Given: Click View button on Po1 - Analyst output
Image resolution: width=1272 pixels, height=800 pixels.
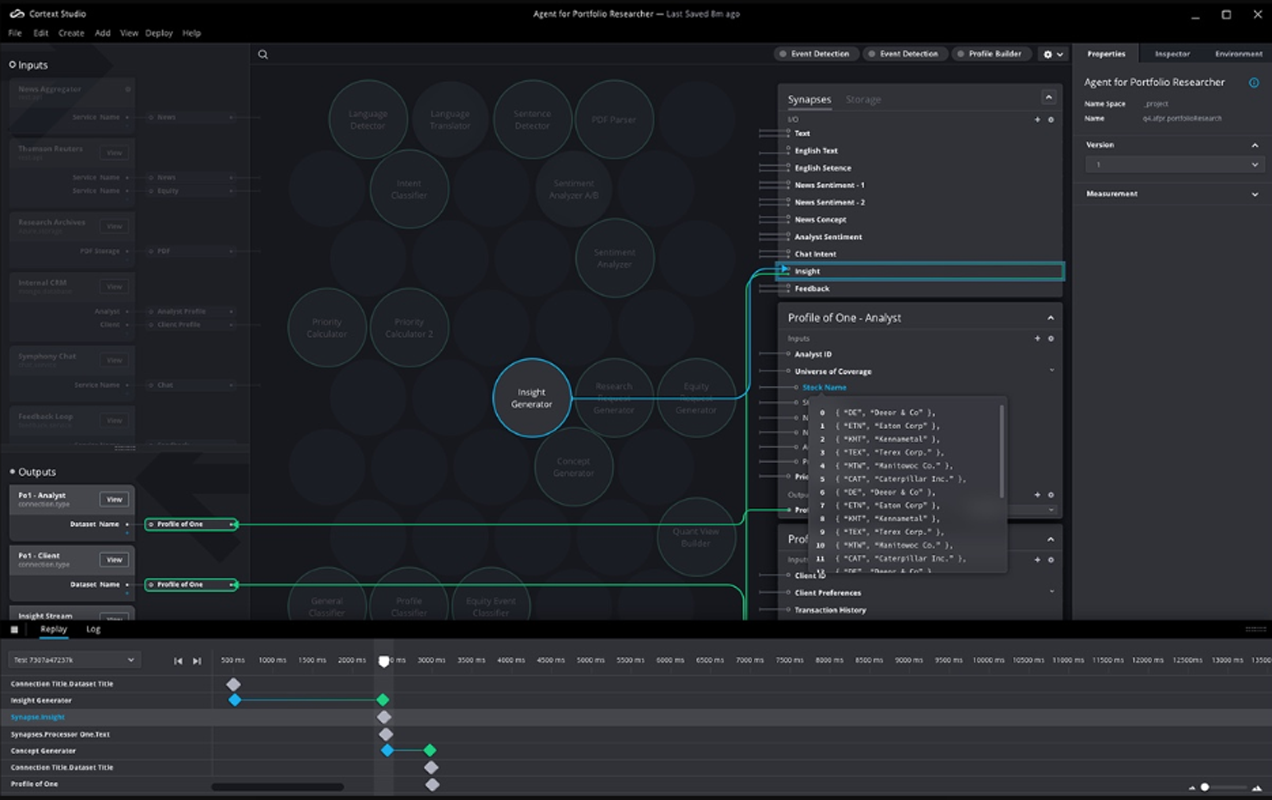Looking at the screenshot, I should [114, 500].
